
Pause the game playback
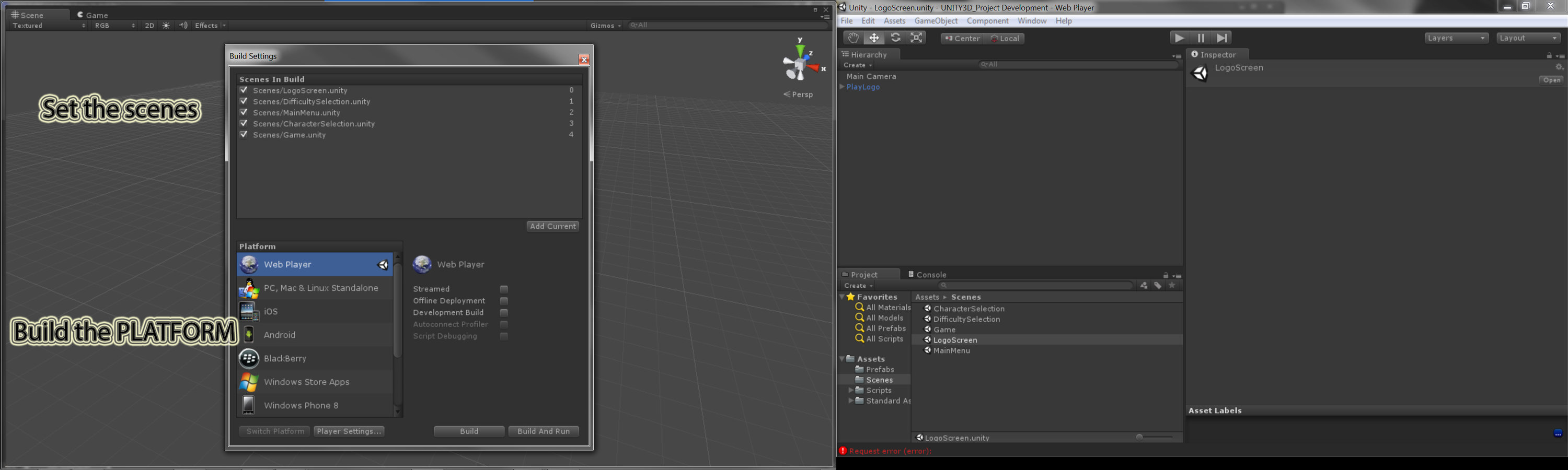[x=1201, y=38]
